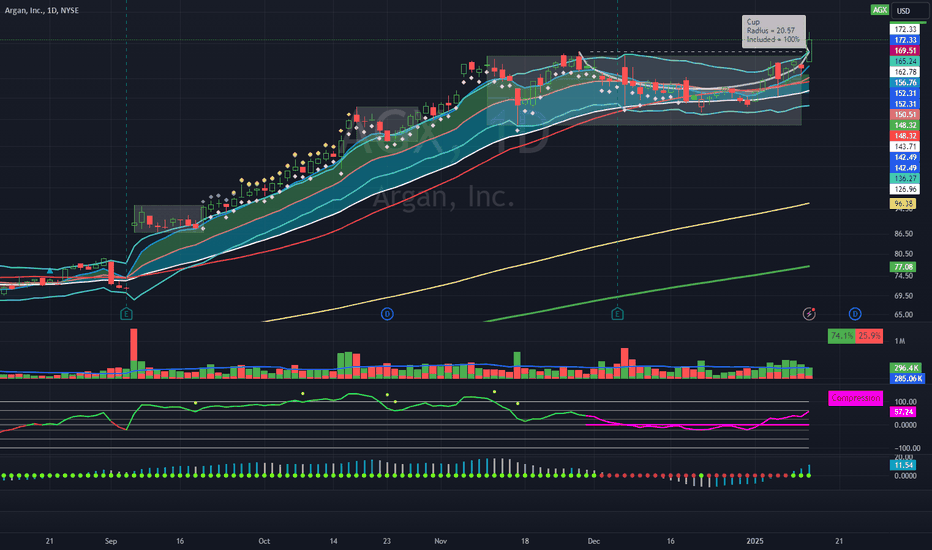Click the Sep date axis label

[x=111, y=541]
